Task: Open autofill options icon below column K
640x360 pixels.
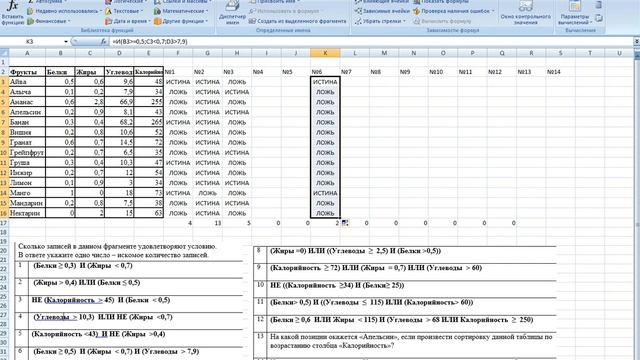Action: (x=345, y=223)
